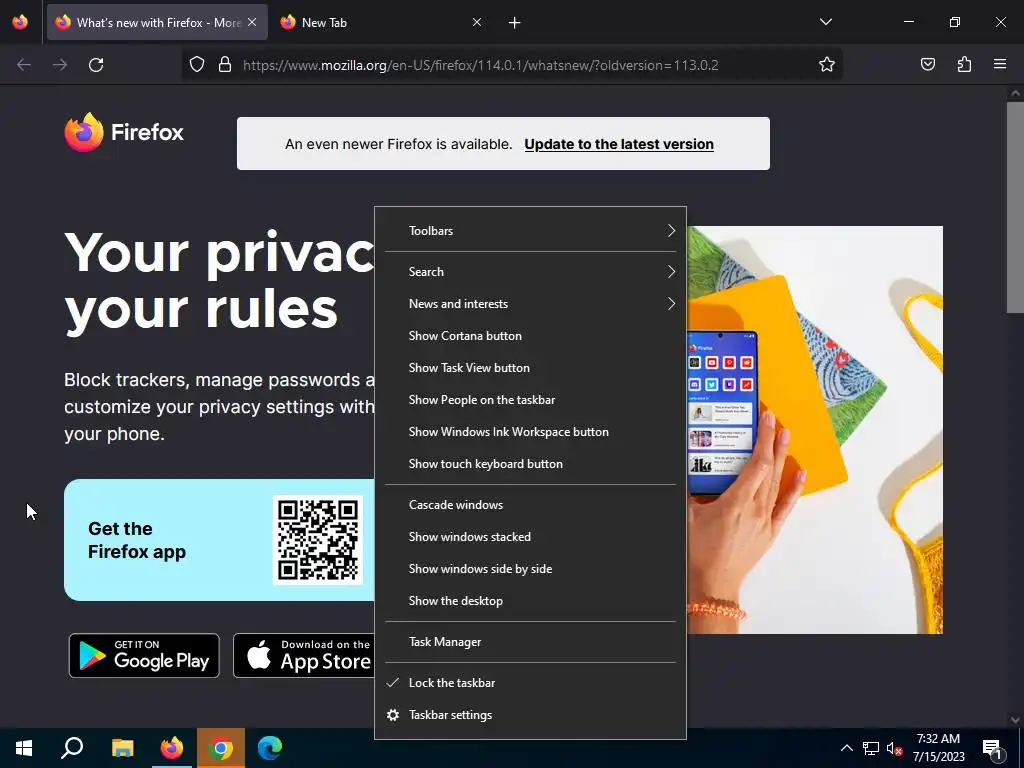Screen dimensions: 1024x768
Task: Click the Firefox taskbar icon
Action: tap(172, 748)
